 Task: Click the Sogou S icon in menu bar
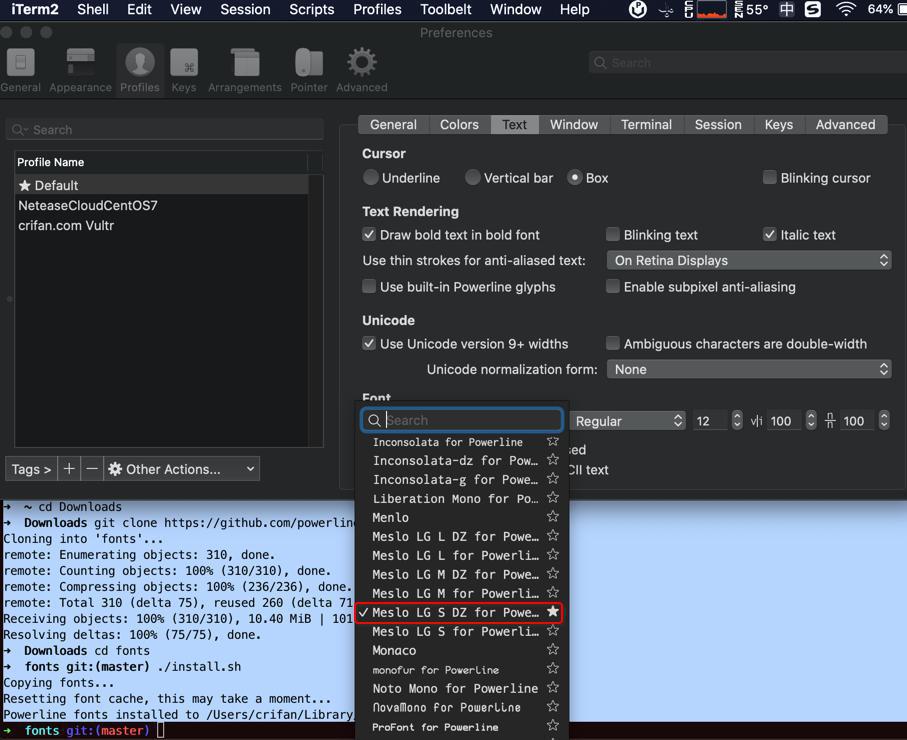pyautogui.click(x=813, y=9)
